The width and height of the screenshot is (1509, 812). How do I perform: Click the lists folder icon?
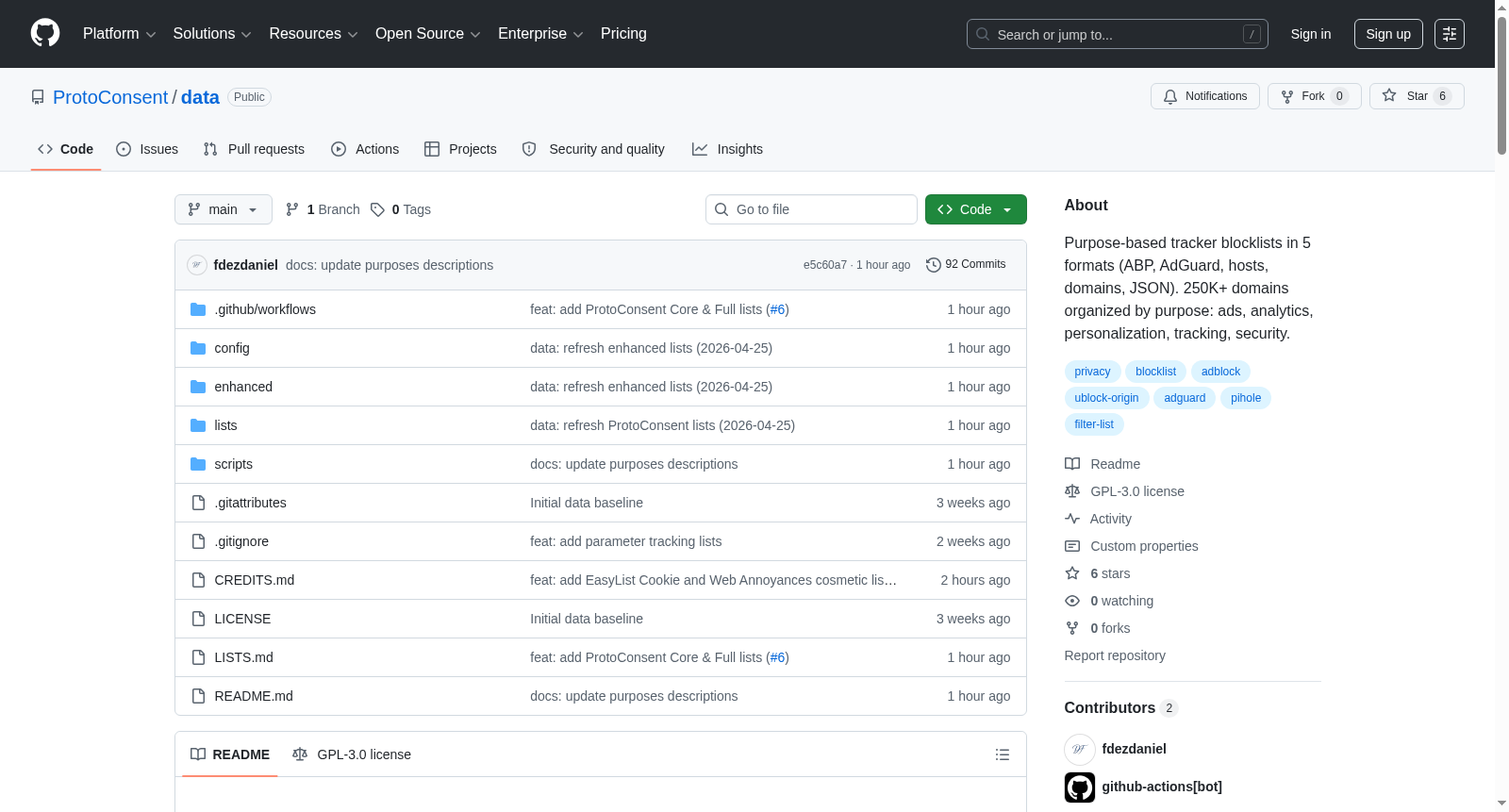click(198, 425)
